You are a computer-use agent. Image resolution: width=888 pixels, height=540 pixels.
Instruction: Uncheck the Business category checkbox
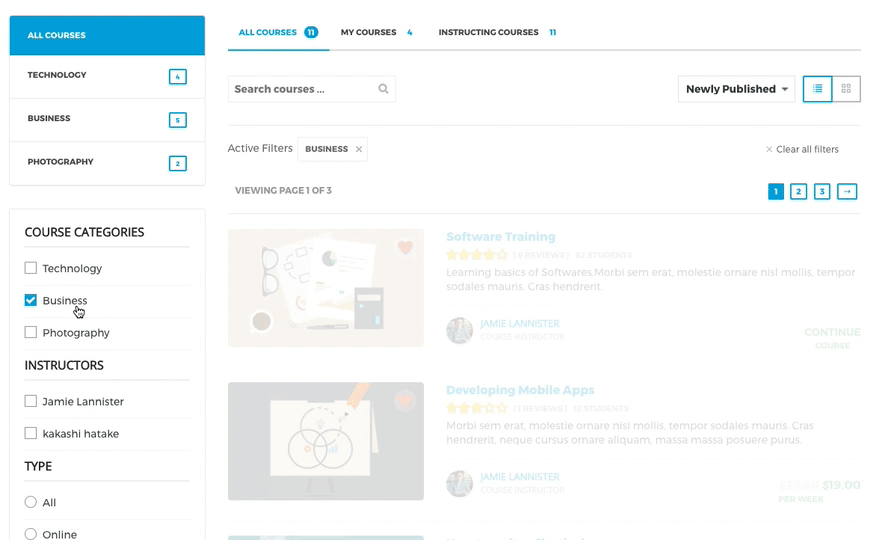31,300
